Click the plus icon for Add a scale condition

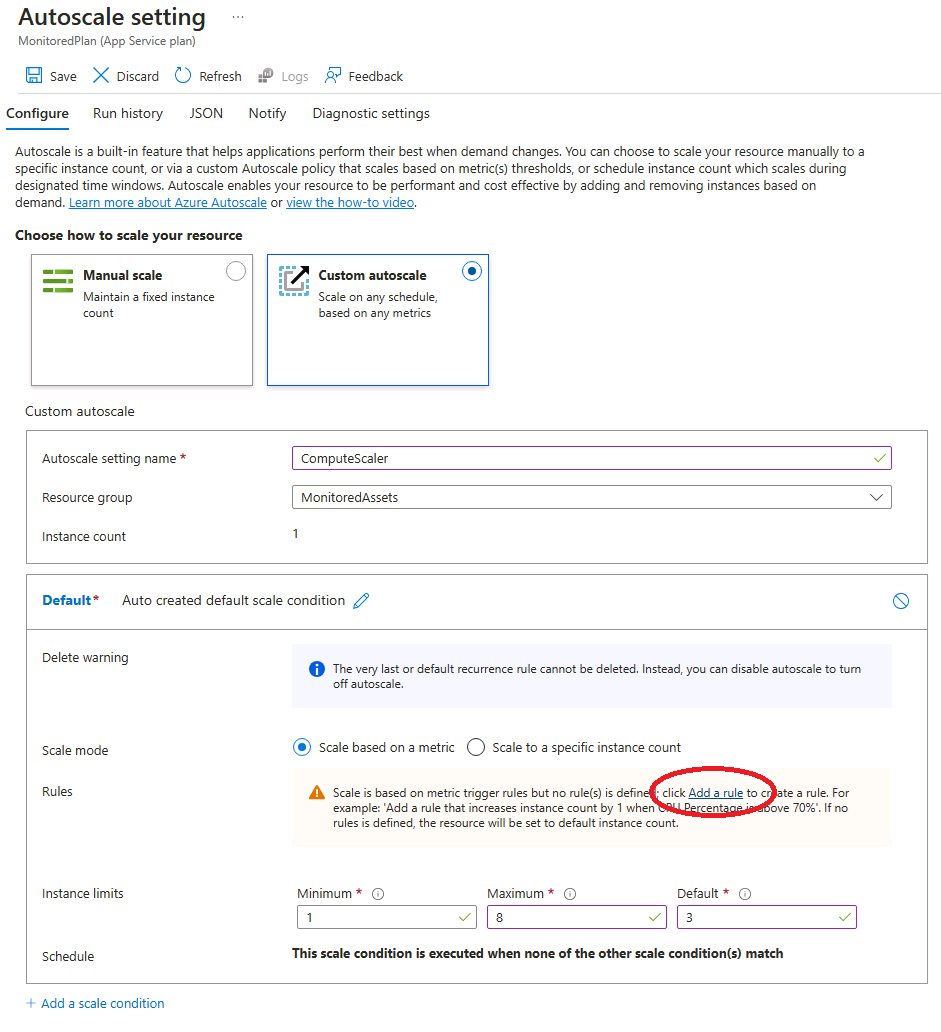(x=31, y=1003)
